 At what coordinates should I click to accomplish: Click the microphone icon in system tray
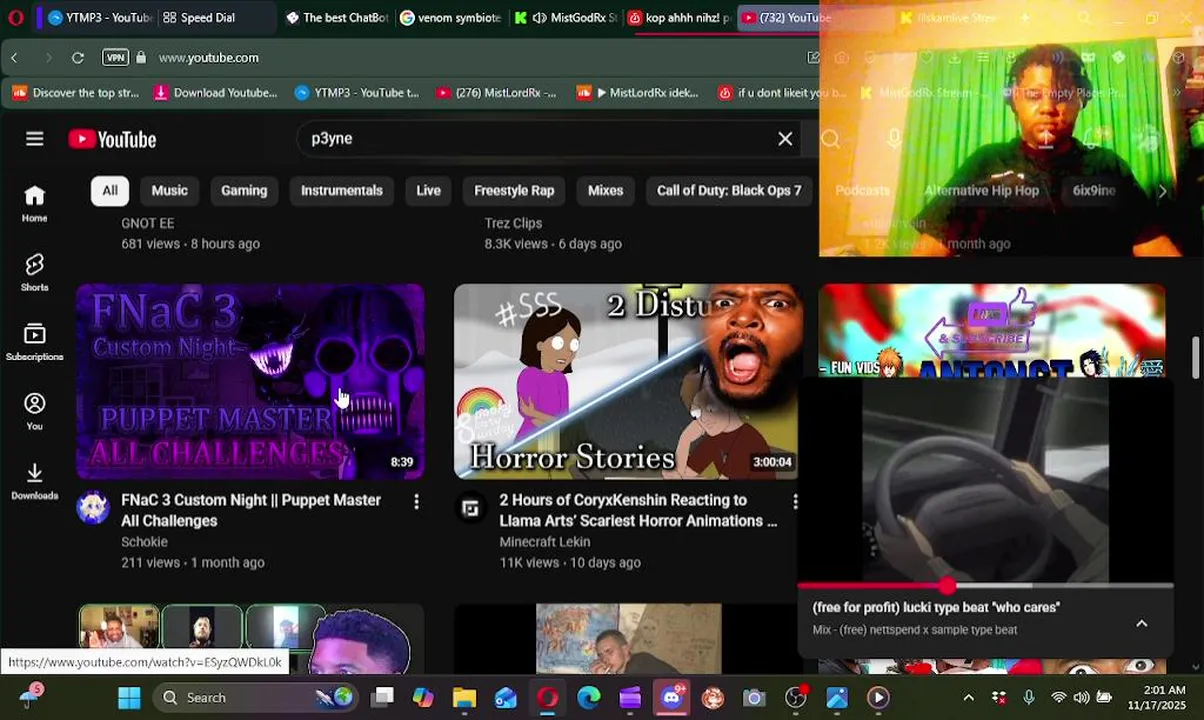tap(1029, 697)
